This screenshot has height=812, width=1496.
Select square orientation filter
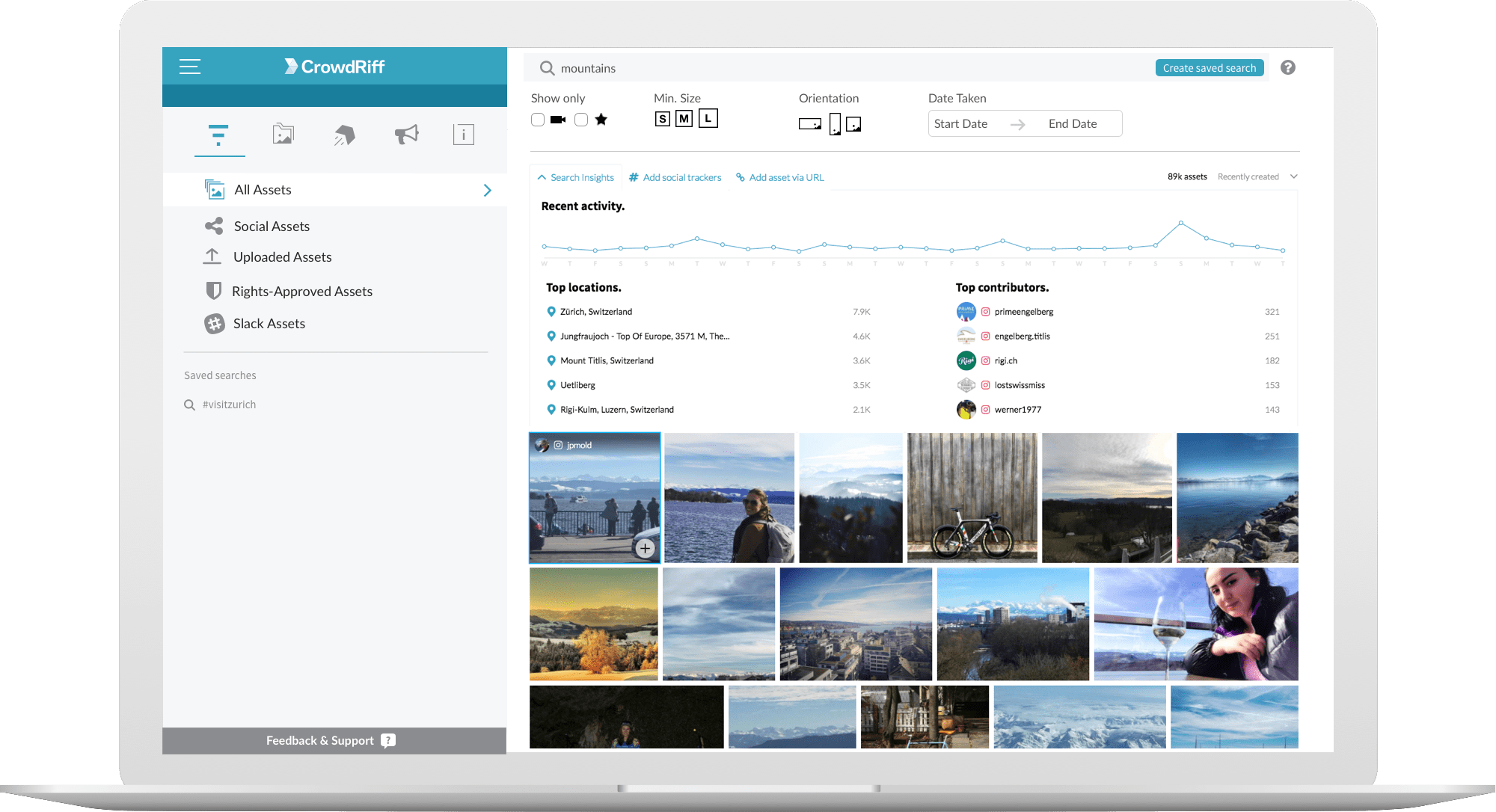[853, 124]
